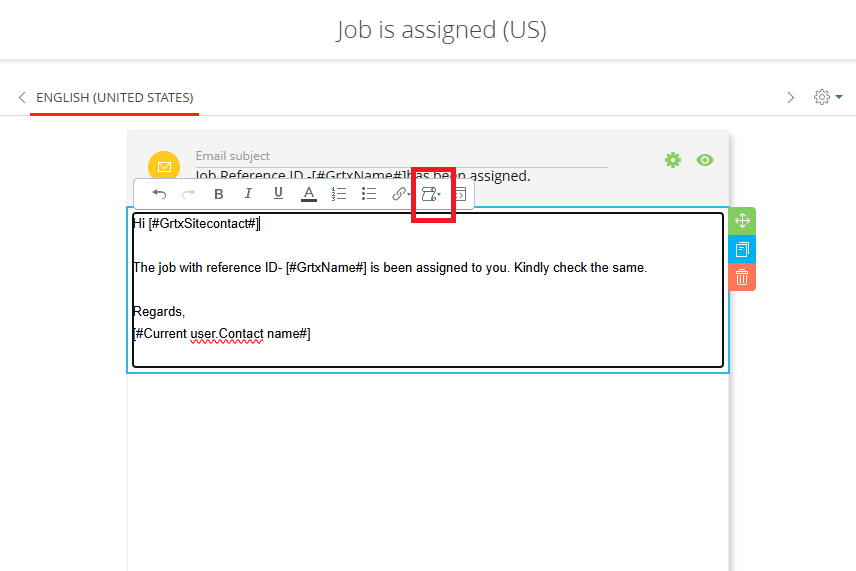
Task: Toggle bold formatting
Action: click(x=219, y=194)
